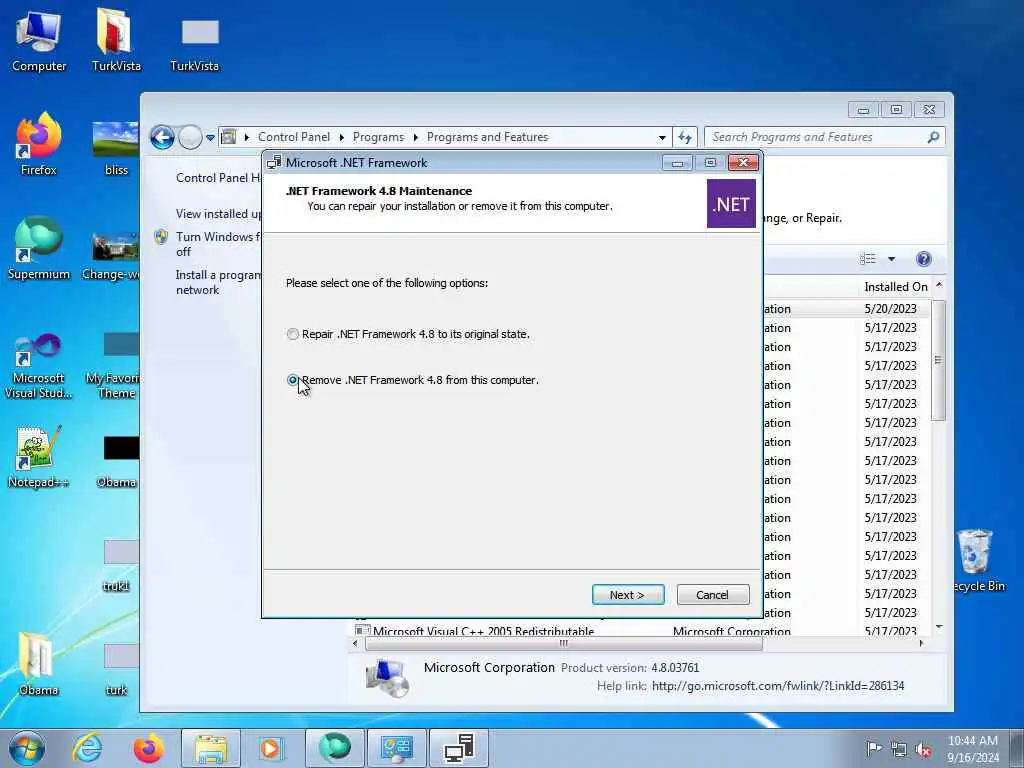Cancel the .NET Framework maintenance dialog
Screen dimensions: 1024x768
click(712, 595)
